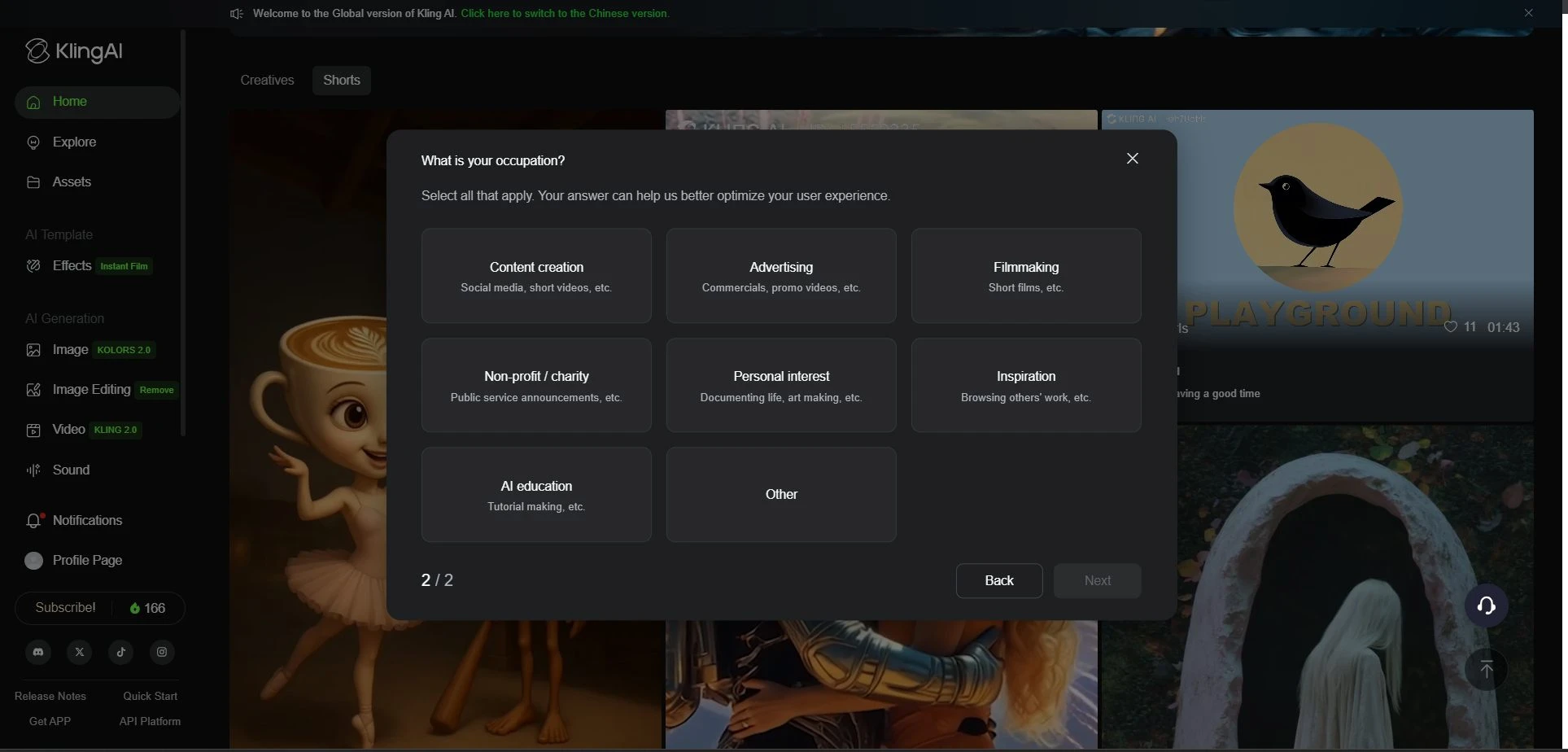This screenshot has height=752, width=1568.
Task: Select Non-profit / charity option
Action: point(536,386)
